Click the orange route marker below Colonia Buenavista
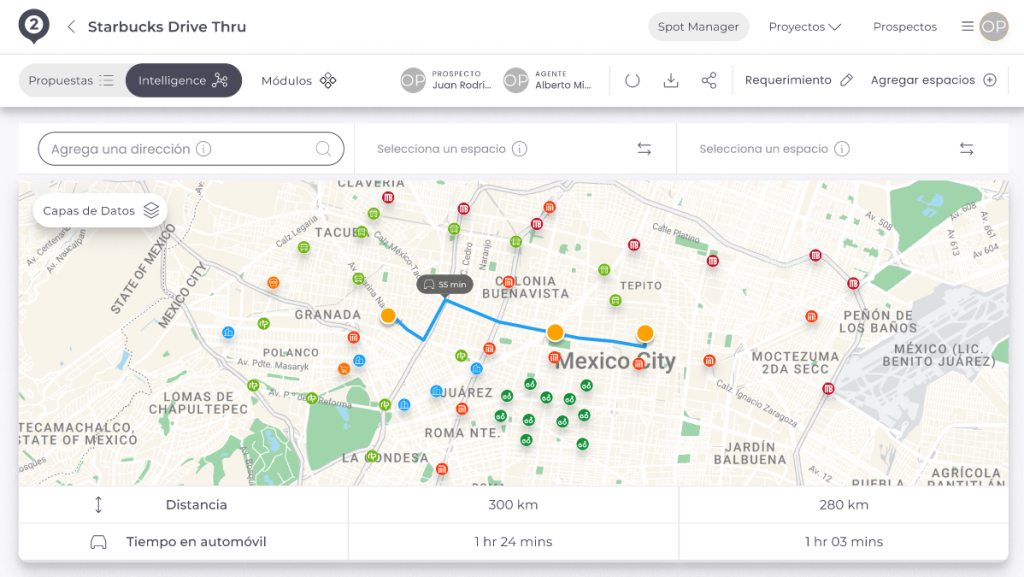Image resolution: width=1024 pixels, height=577 pixels. coord(555,332)
